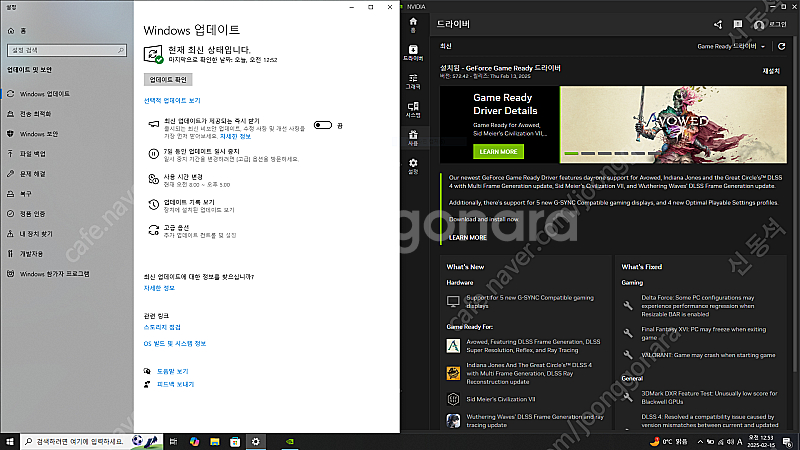Viewport: 800px width, 450px height.
Task: Open Task View on taskbar
Action: 173,442
